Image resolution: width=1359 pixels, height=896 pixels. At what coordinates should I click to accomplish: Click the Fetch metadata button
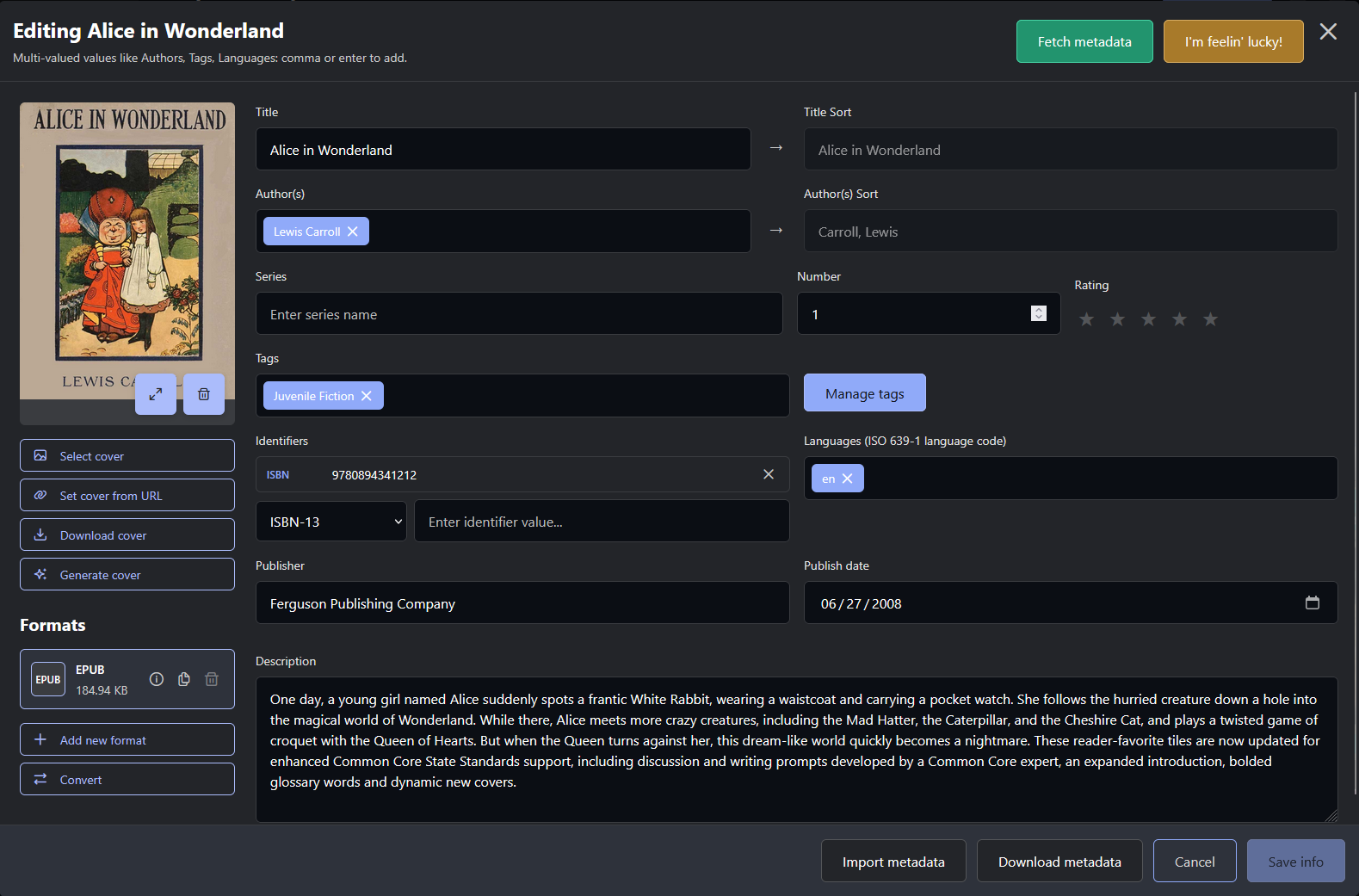[1084, 41]
